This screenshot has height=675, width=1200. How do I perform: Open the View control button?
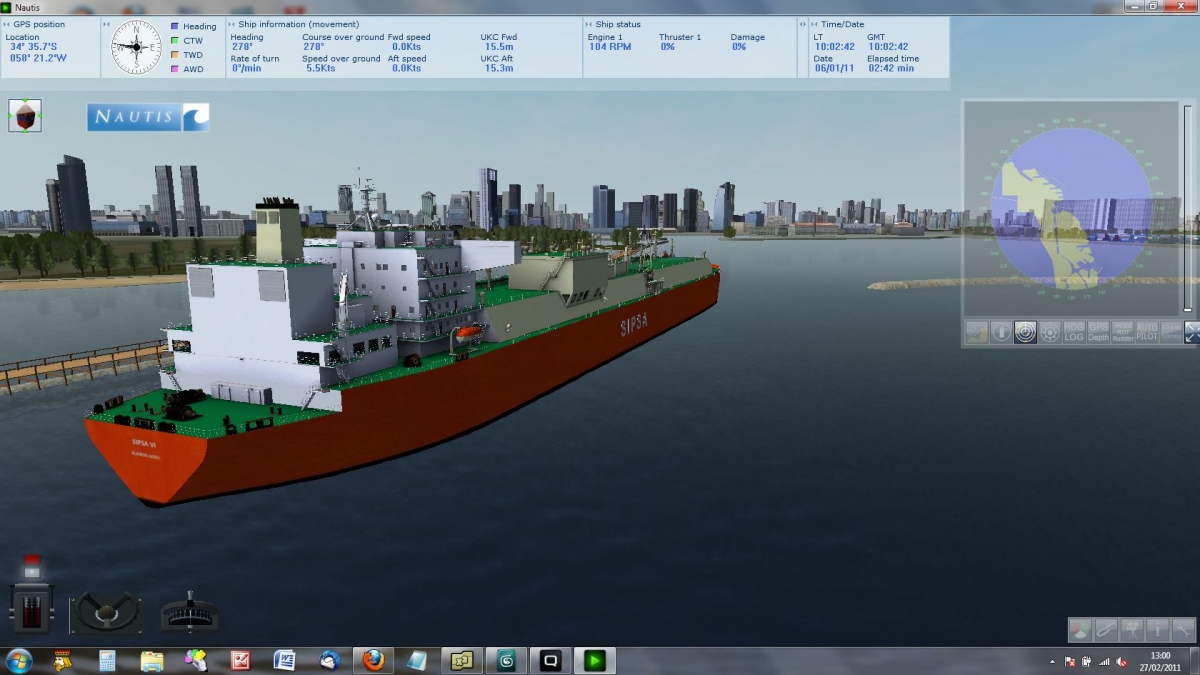point(1170,333)
